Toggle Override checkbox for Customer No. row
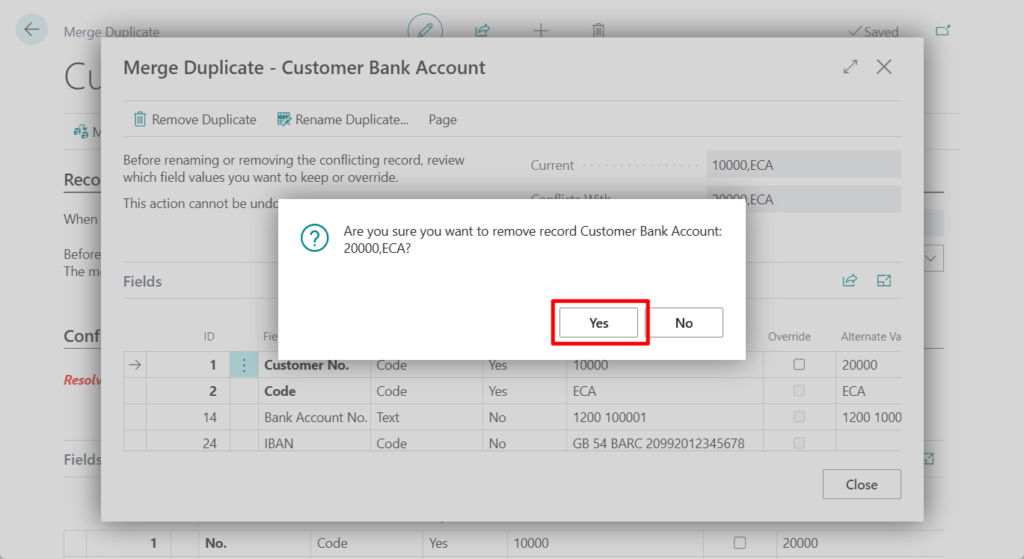The width and height of the screenshot is (1024, 559). coord(799,365)
